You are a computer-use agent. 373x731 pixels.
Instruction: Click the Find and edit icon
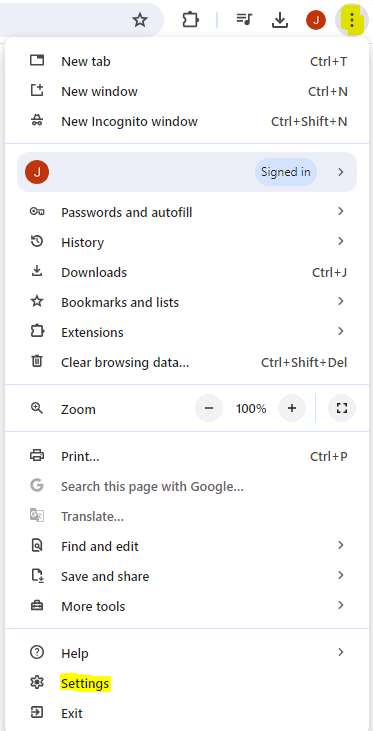click(37, 545)
